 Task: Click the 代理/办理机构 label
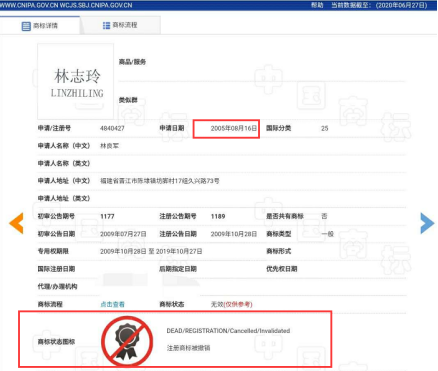pyautogui.click(x=57, y=287)
